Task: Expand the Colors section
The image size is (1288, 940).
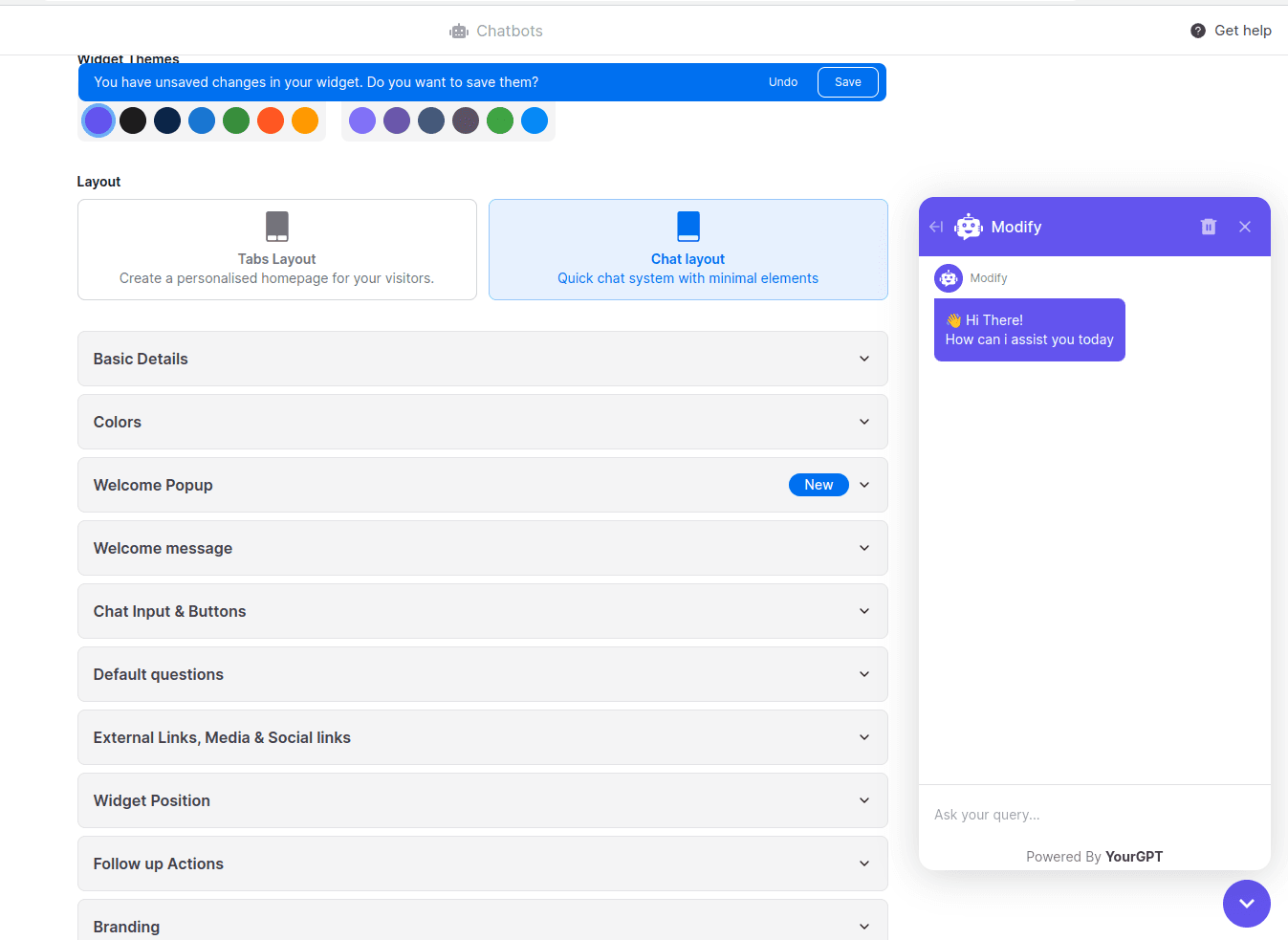Action: [483, 422]
